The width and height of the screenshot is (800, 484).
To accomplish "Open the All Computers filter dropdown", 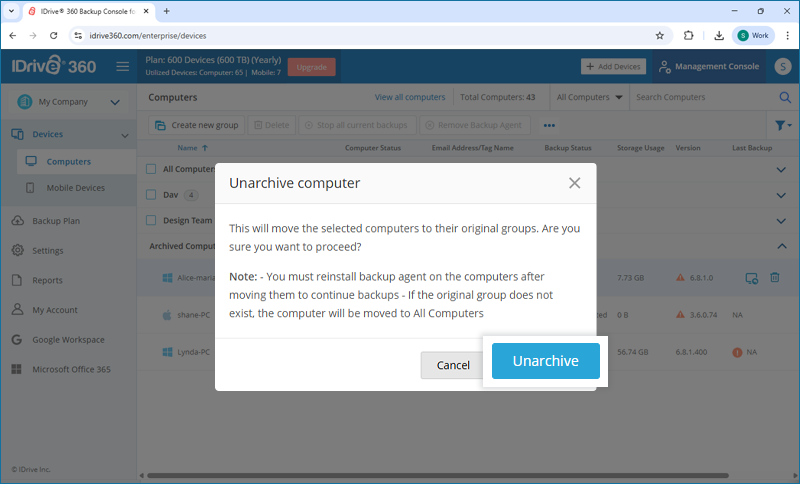I will click(x=589, y=97).
